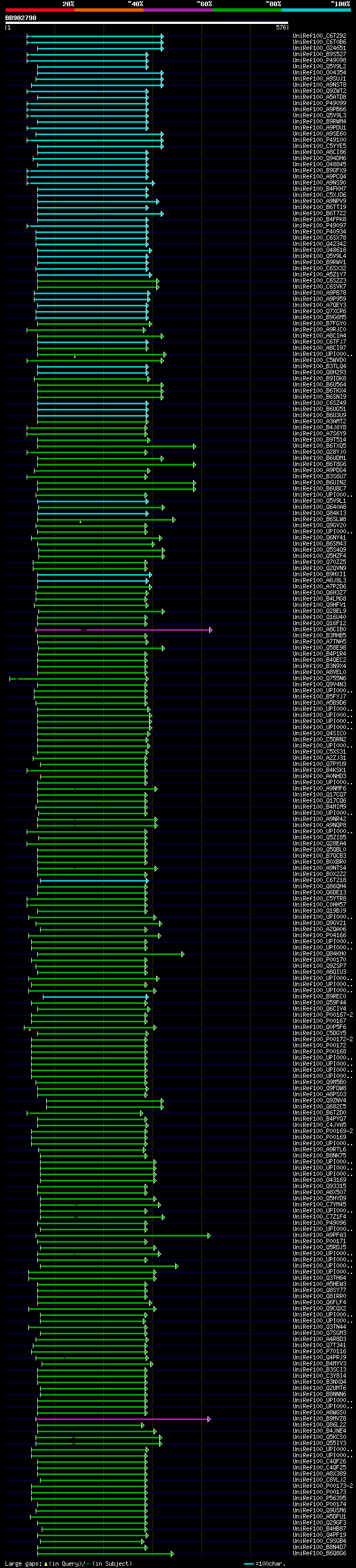Select hit UniRef100_B9MVZ8
Image resolution: width=356 pixels, height=1568 pixels.
click(319, 1419)
